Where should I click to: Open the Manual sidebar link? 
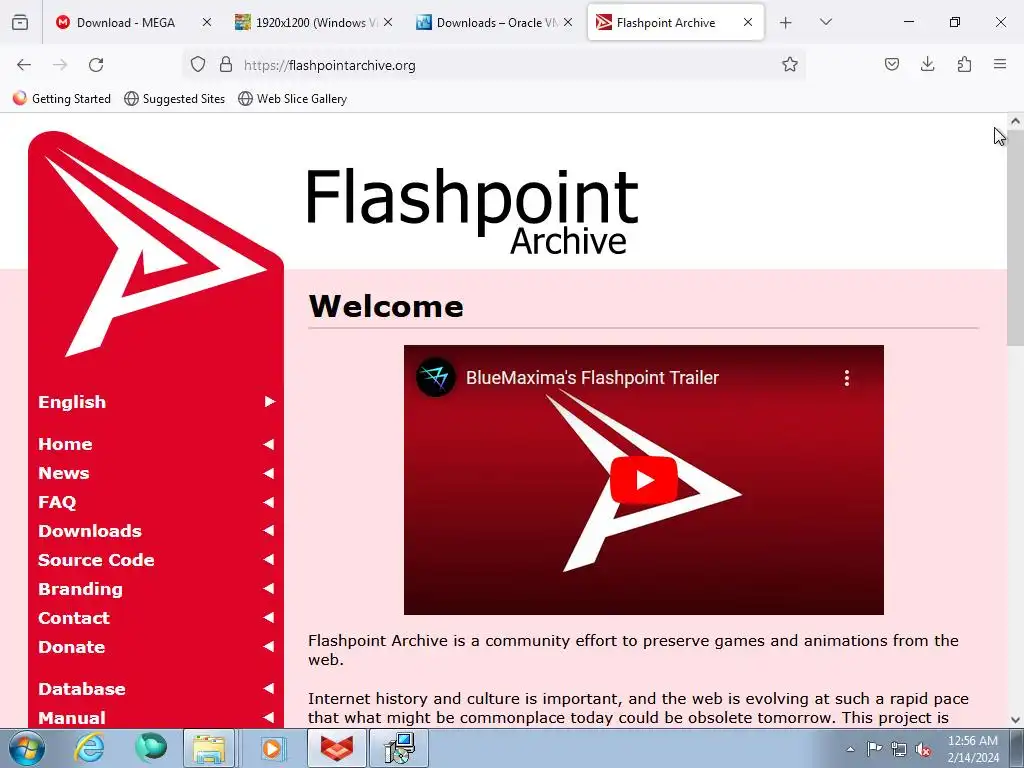tap(156, 718)
